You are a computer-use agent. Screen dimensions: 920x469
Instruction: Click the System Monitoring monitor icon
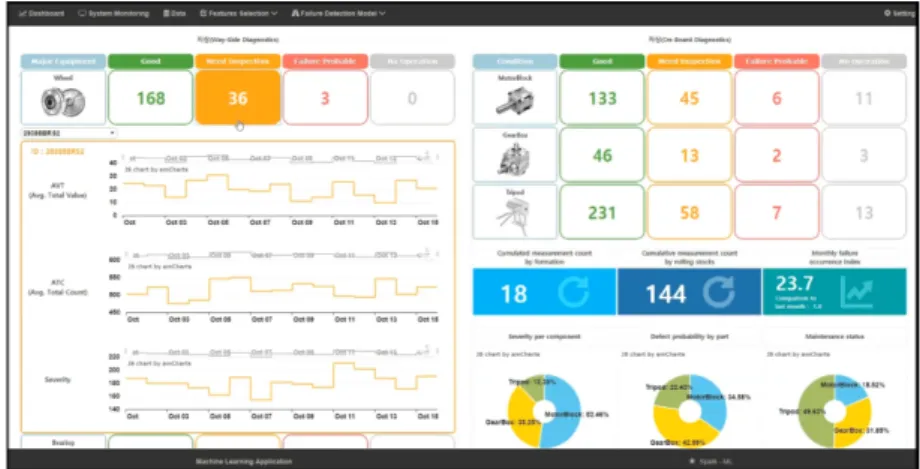[82, 13]
